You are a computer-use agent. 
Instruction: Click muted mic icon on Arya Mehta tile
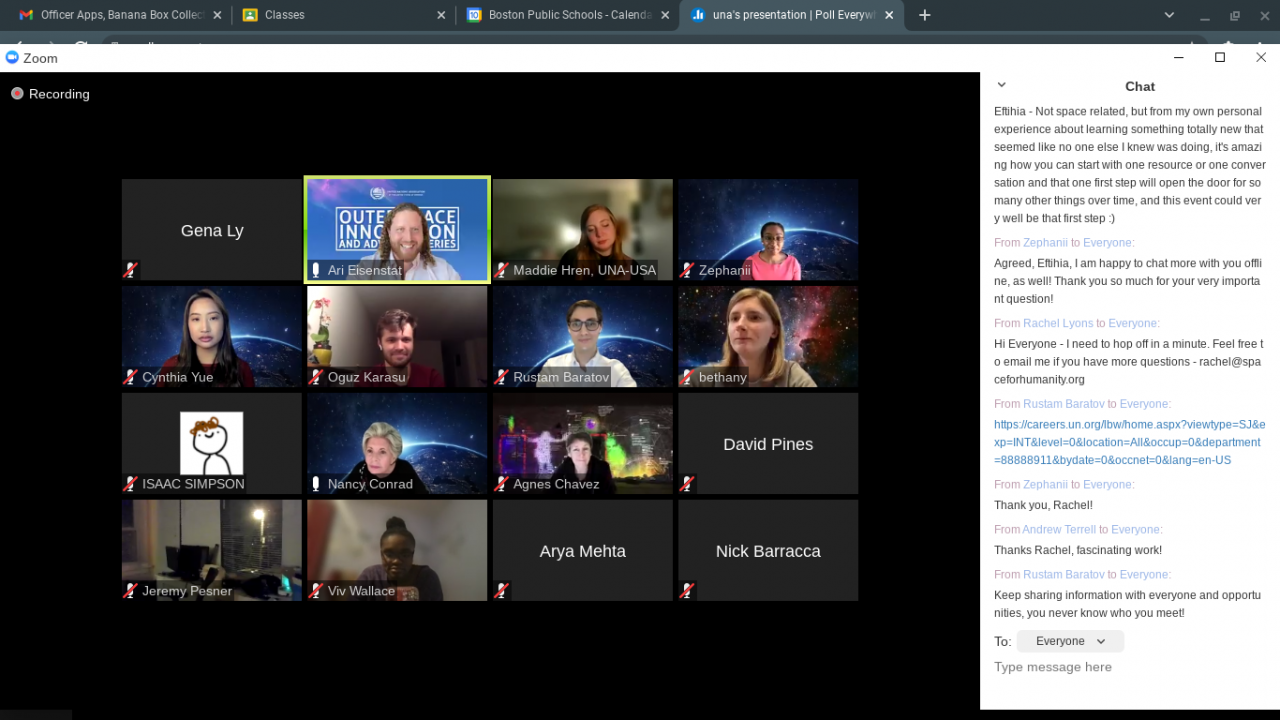pyautogui.click(x=502, y=591)
